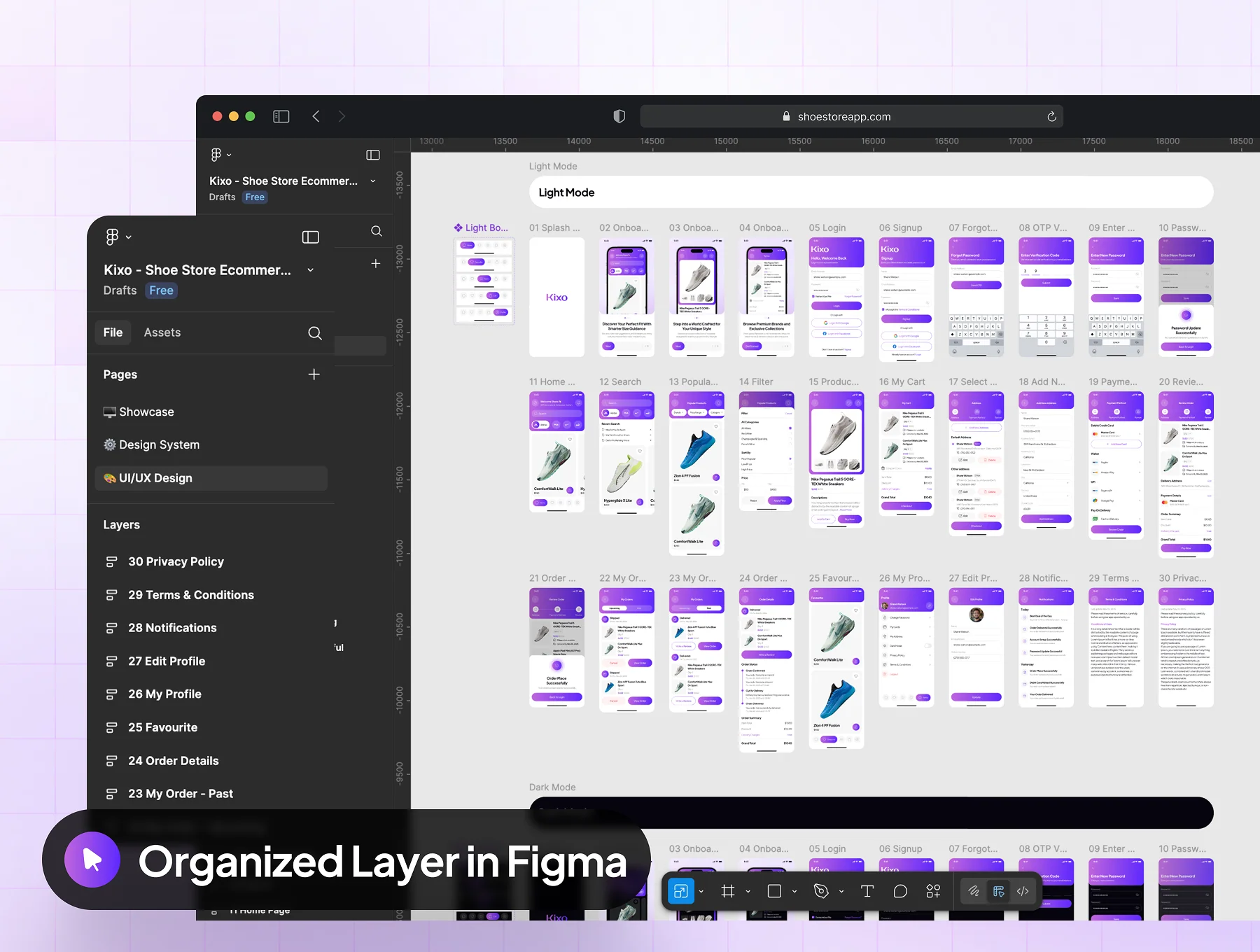
Task: Show the browser sidebar from the Safari toolbar
Action: coord(281,116)
